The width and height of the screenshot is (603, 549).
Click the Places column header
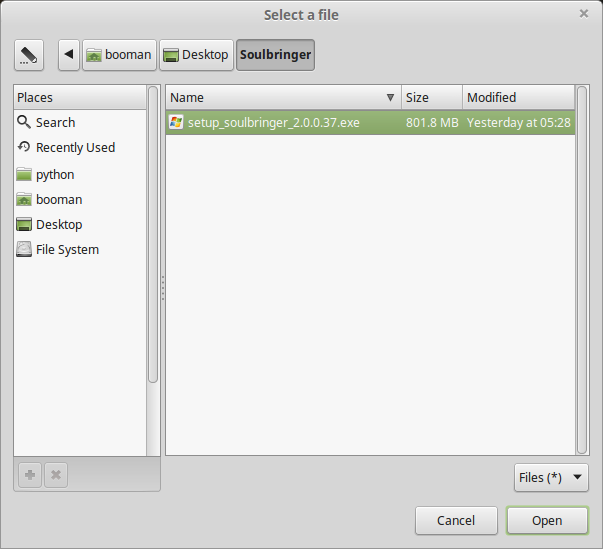(x=80, y=98)
